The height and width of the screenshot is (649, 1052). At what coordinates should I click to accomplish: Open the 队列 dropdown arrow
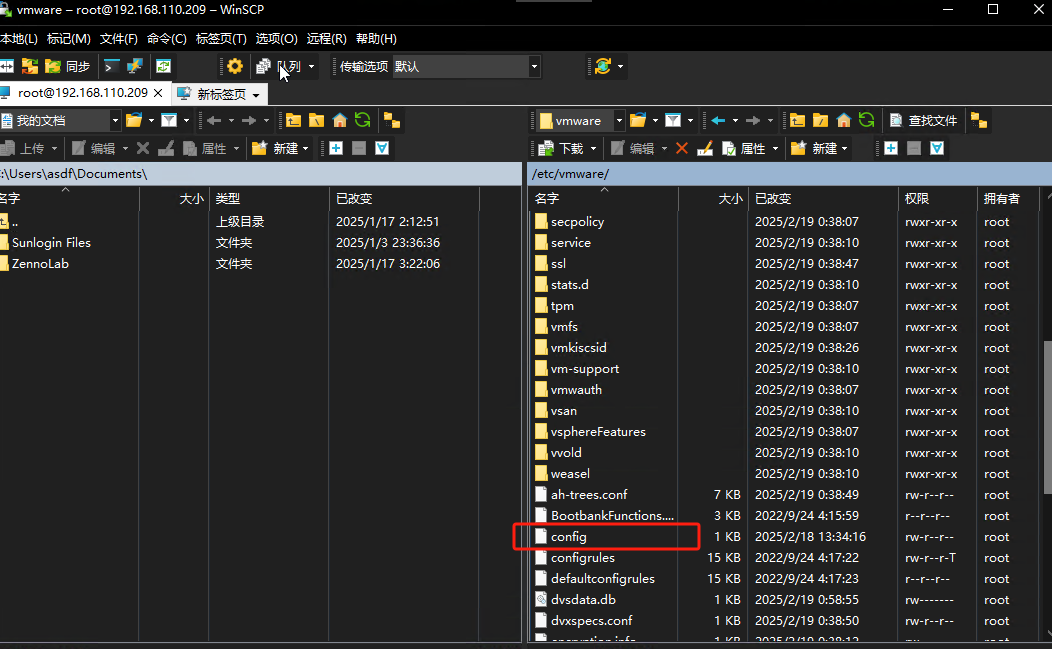pyautogui.click(x=311, y=66)
